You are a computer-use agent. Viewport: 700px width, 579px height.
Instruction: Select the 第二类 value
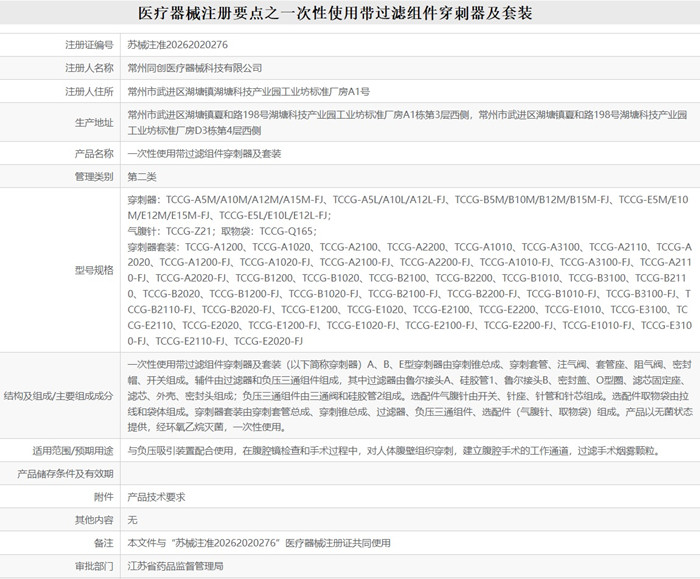(x=142, y=177)
